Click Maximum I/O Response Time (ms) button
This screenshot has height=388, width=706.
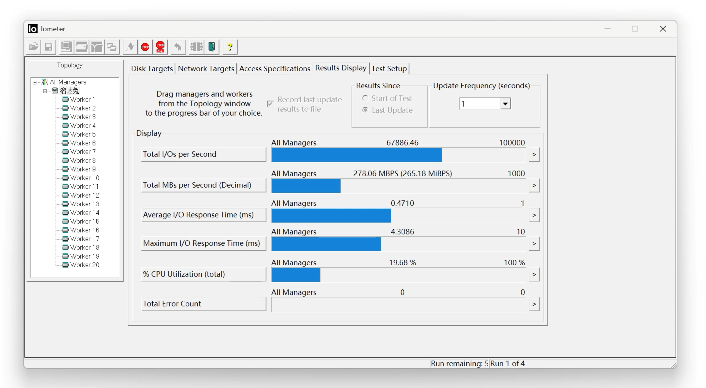click(204, 244)
